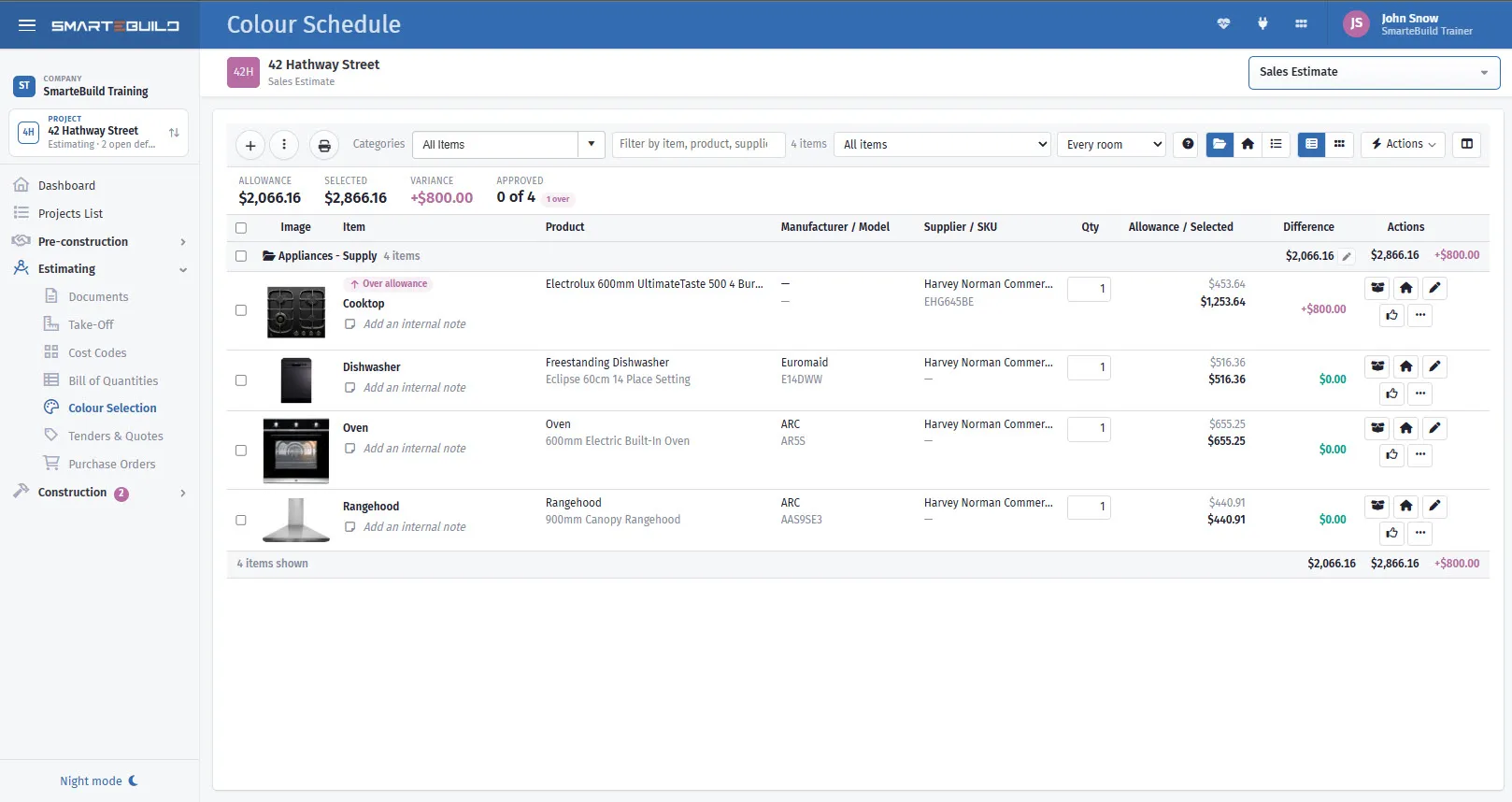Open Bill of Quantities page

(x=113, y=381)
